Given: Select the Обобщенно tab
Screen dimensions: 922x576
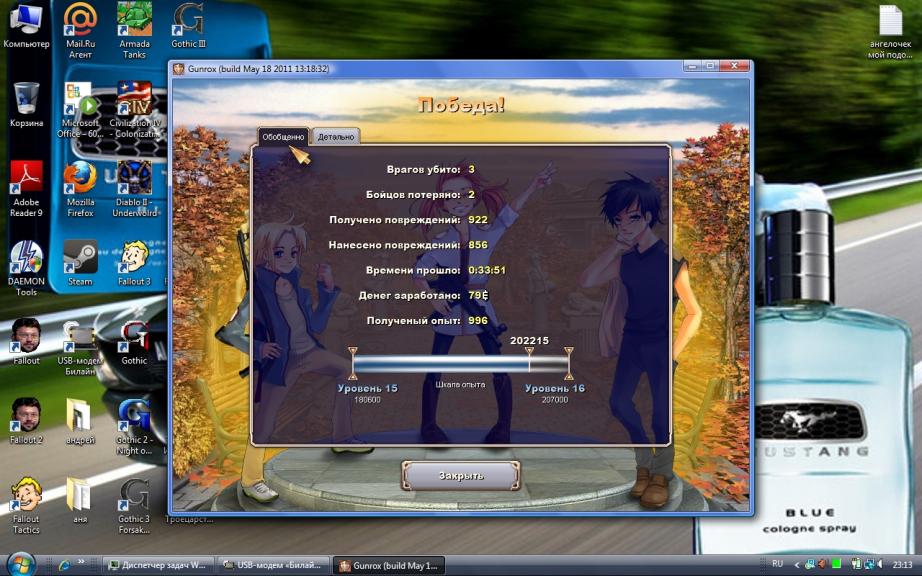Looking at the screenshot, I should coord(282,136).
